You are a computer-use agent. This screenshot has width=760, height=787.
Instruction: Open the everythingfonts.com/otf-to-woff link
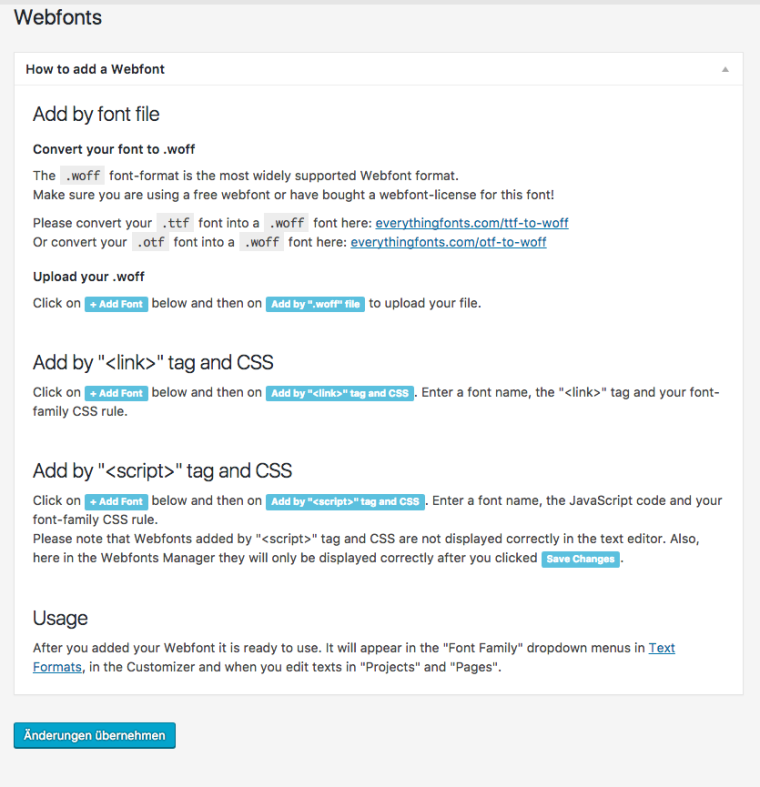pos(448,242)
